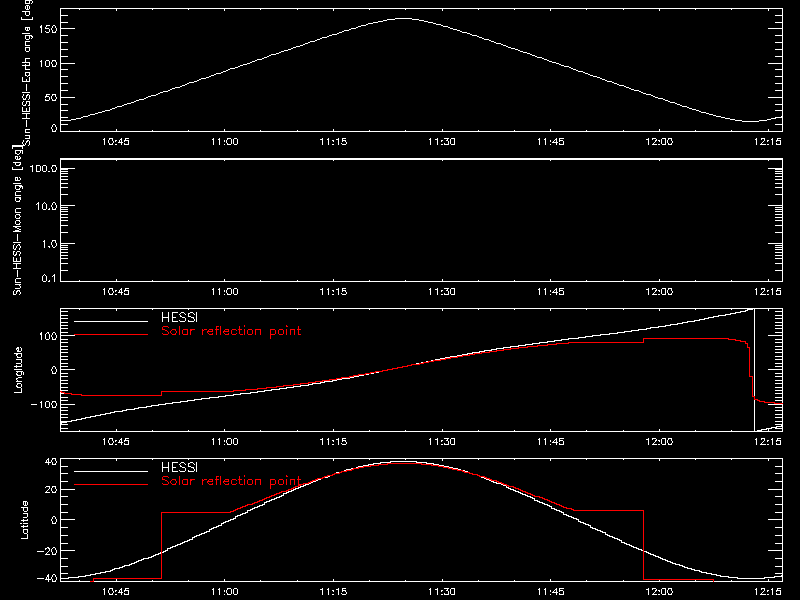Viewport: 800px width, 600px height.
Task: Click the 0.1 tick on Moon angle axis
Action: point(49,279)
